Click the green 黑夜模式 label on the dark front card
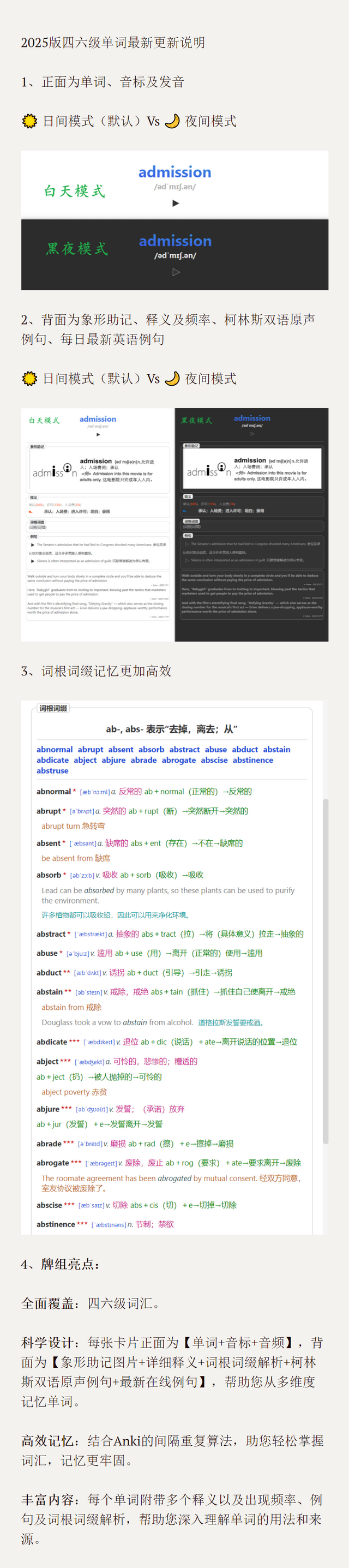Screen dimensions: 349x1568 click(77, 248)
